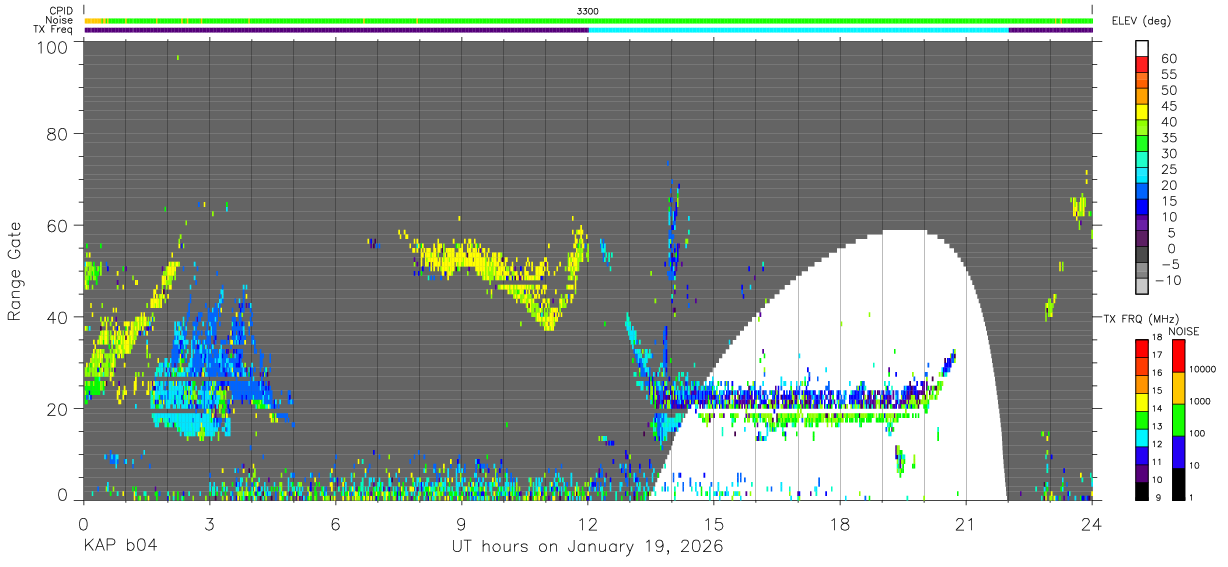The width and height of the screenshot is (1228, 567).
Task: Pick the black 9–10 swatch in TX FRQ colorbar
Action: (1142, 490)
